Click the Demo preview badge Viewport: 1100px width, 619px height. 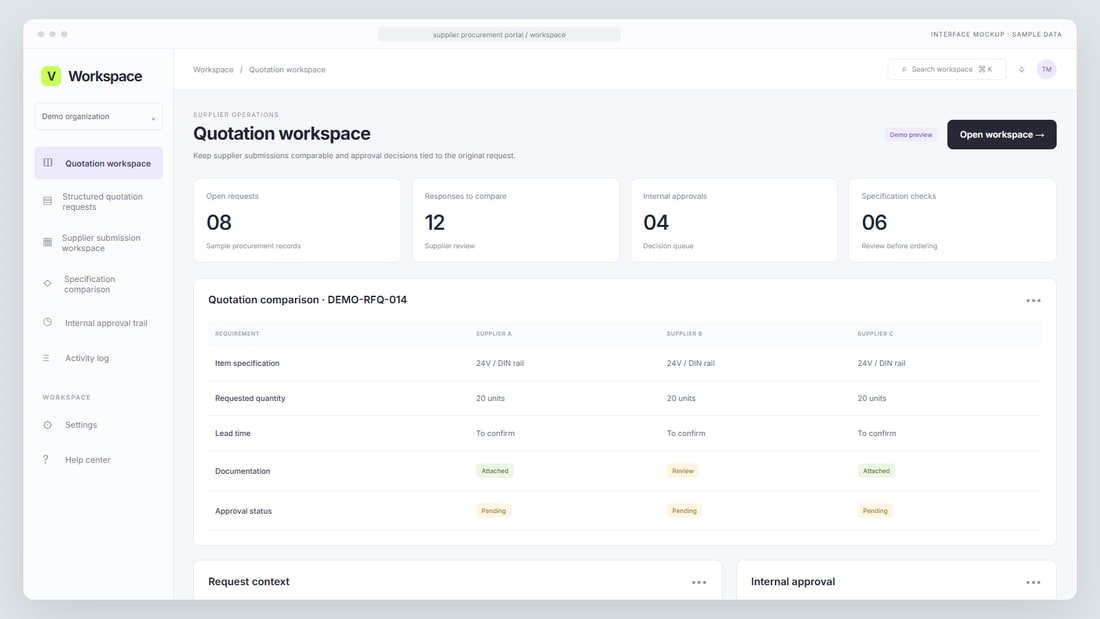click(911, 135)
